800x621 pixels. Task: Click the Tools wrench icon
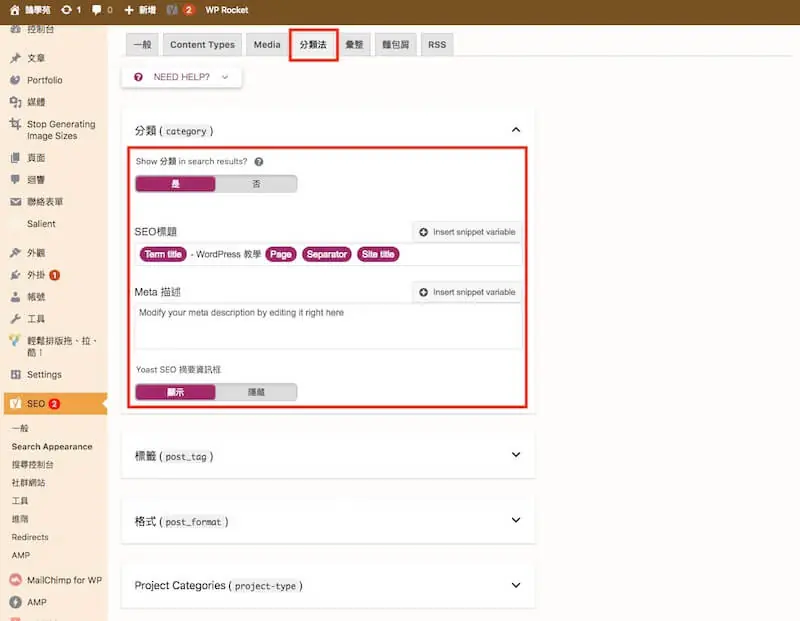pos(15,319)
